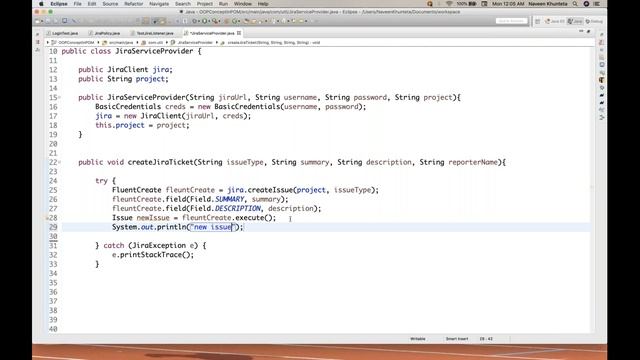Click cursor position '29 : 42' in status bar

(x=486, y=339)
